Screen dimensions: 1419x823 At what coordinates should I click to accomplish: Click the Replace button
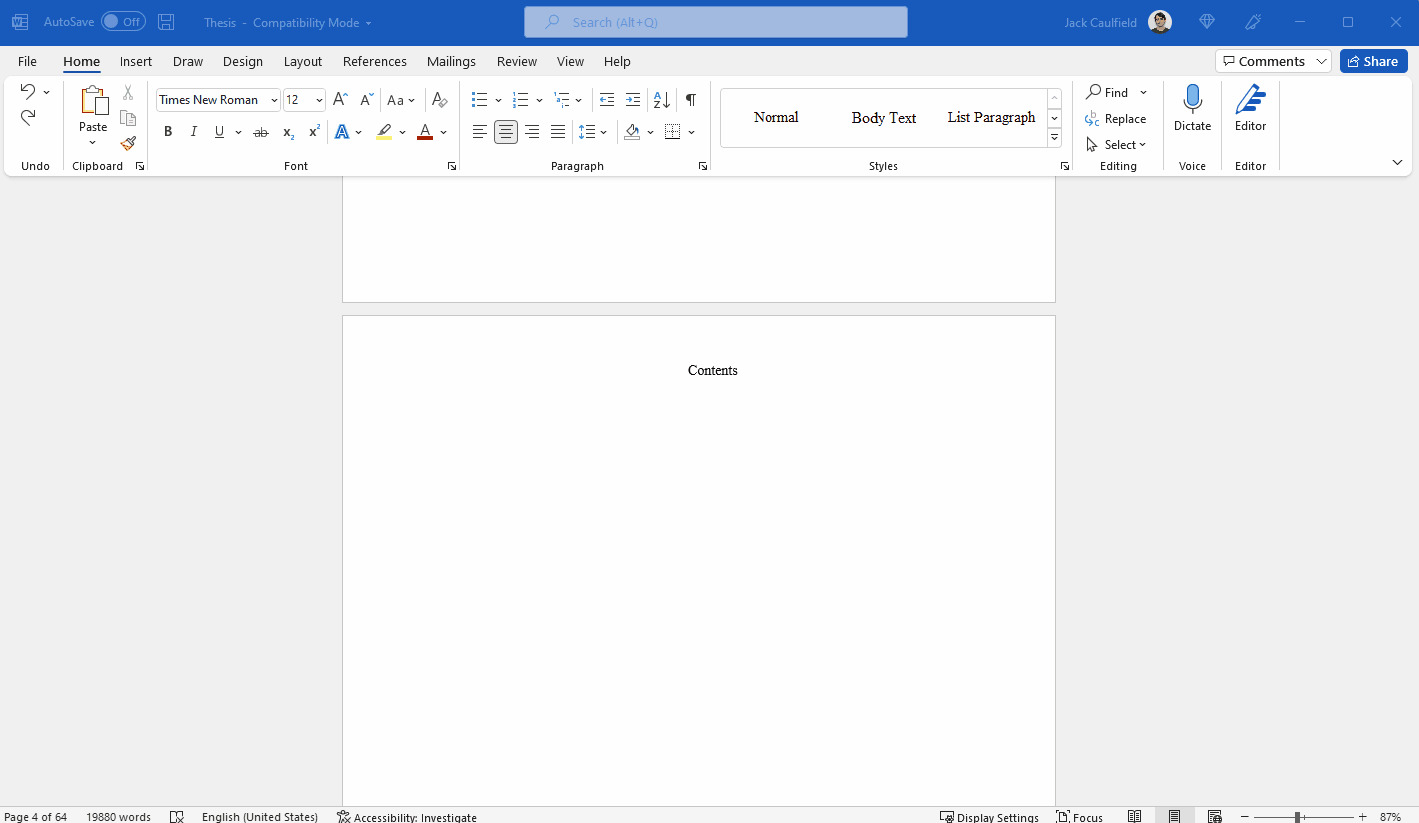tap(1116, 118)
